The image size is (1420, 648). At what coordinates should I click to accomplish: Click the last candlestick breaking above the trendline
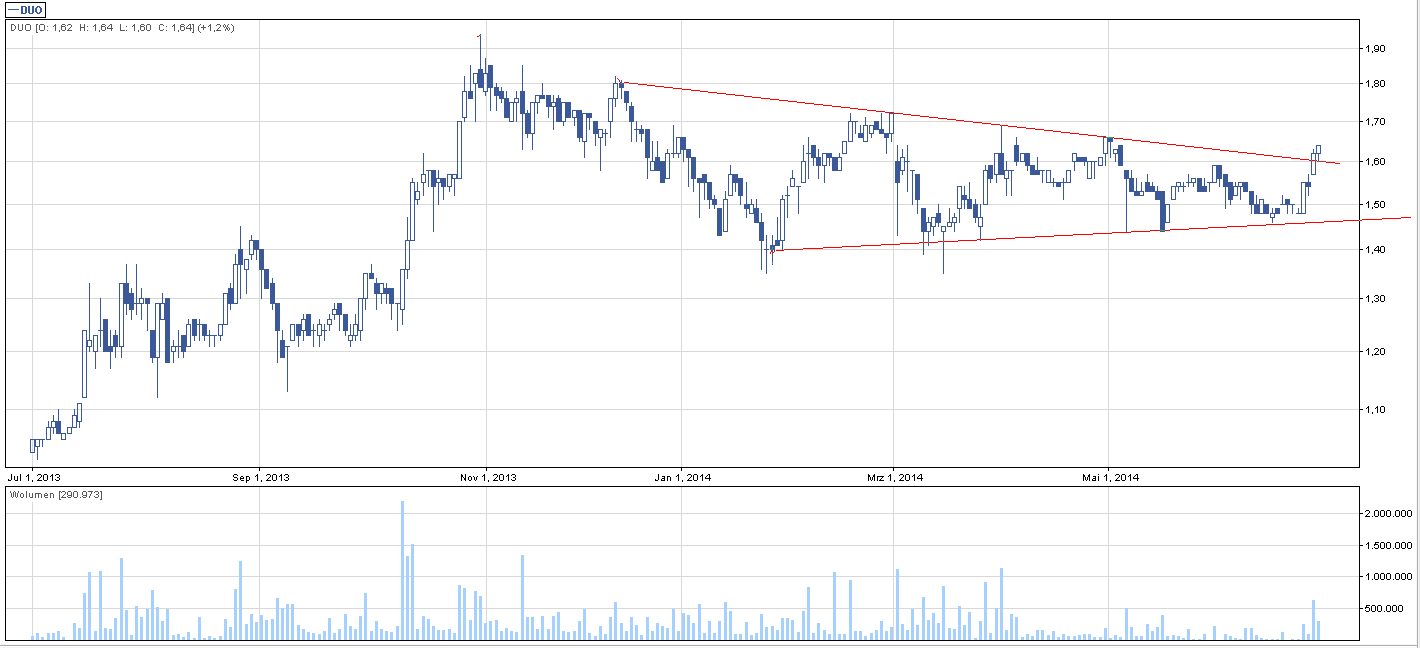click(1318, 150)
